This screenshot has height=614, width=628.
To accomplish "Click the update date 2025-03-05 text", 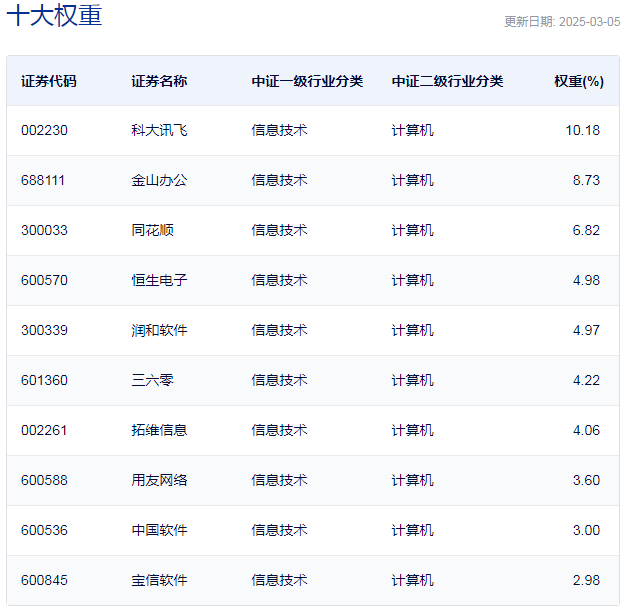I will 590,22.
